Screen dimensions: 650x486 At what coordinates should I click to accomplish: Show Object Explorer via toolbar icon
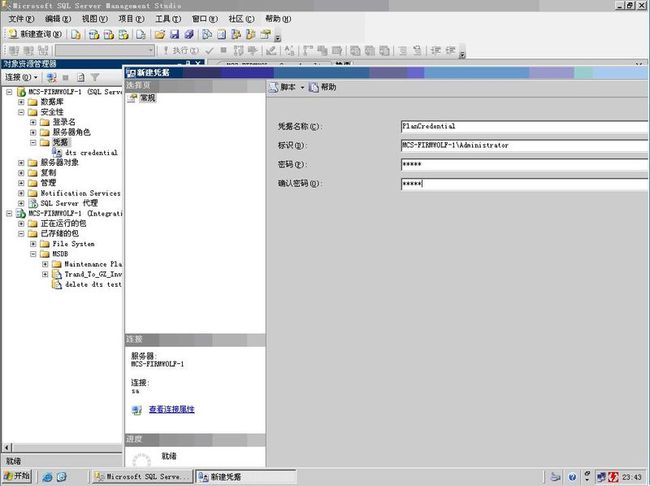[236, 34]
